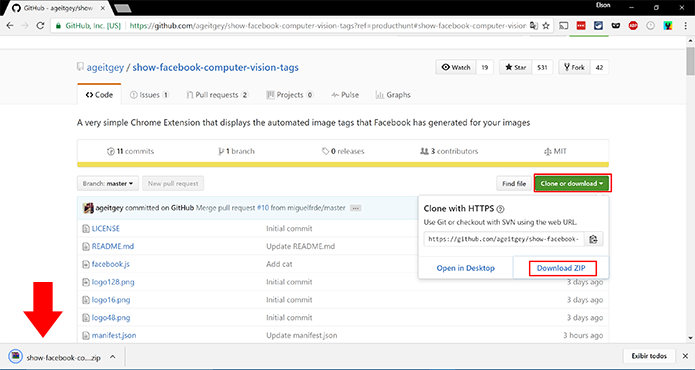Open Chrome three-dot menu

coord(685,26)
